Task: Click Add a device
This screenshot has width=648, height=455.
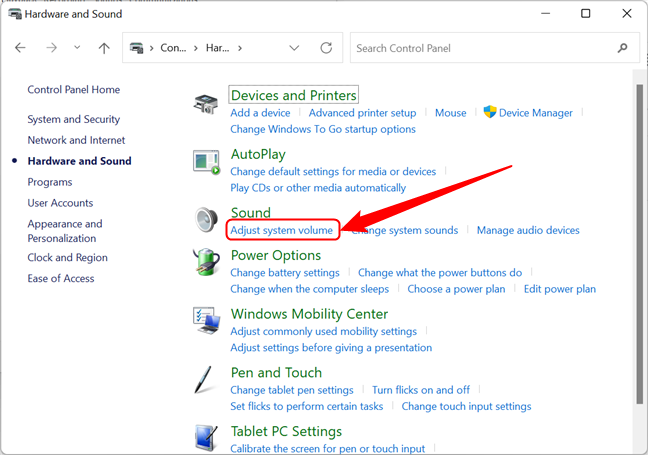Action: coord(260,113)
